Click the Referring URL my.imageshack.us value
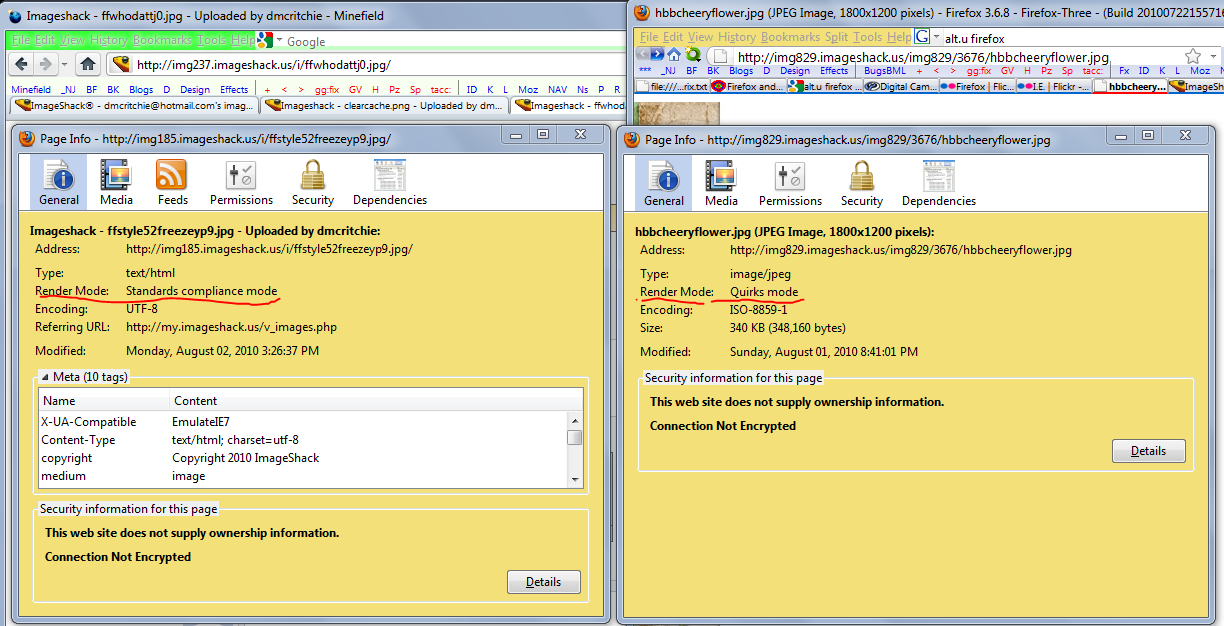 (231, 327)
